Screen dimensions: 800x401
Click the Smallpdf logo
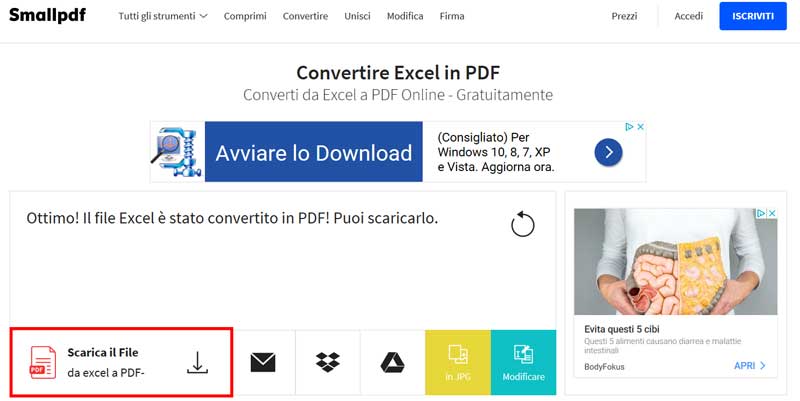47,15
